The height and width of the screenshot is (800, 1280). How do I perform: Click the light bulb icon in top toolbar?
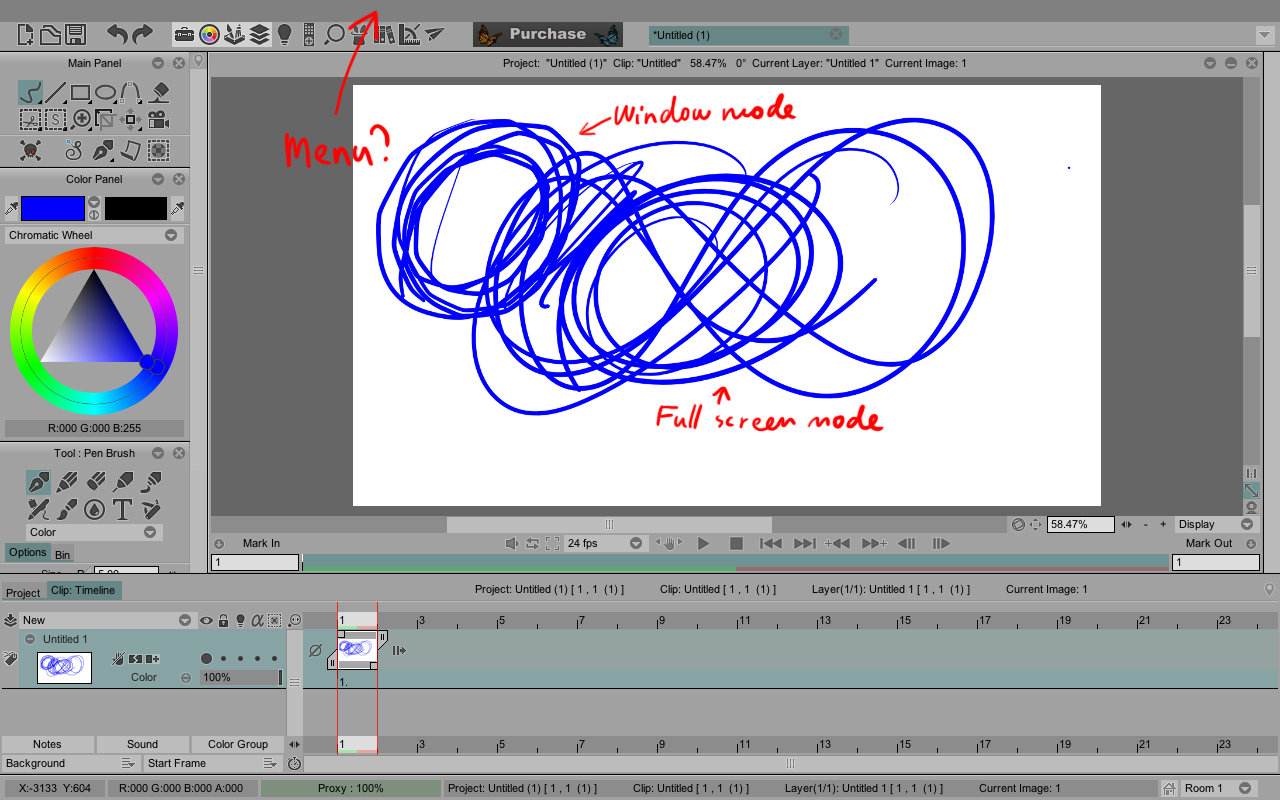284,35
